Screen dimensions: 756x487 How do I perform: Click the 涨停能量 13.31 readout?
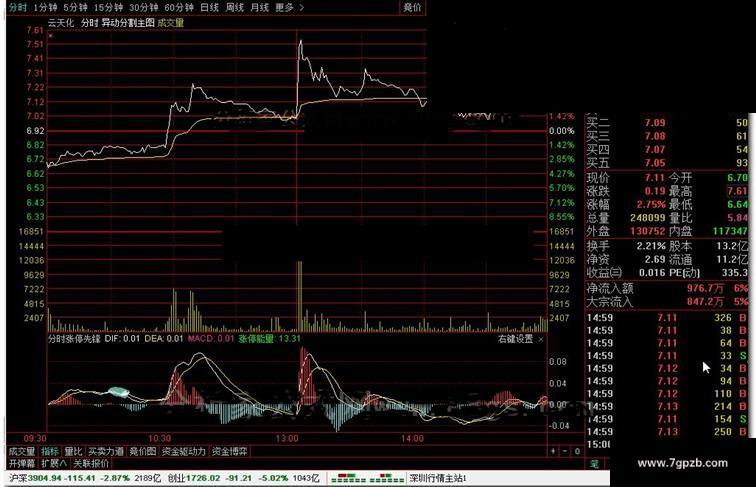270,338
